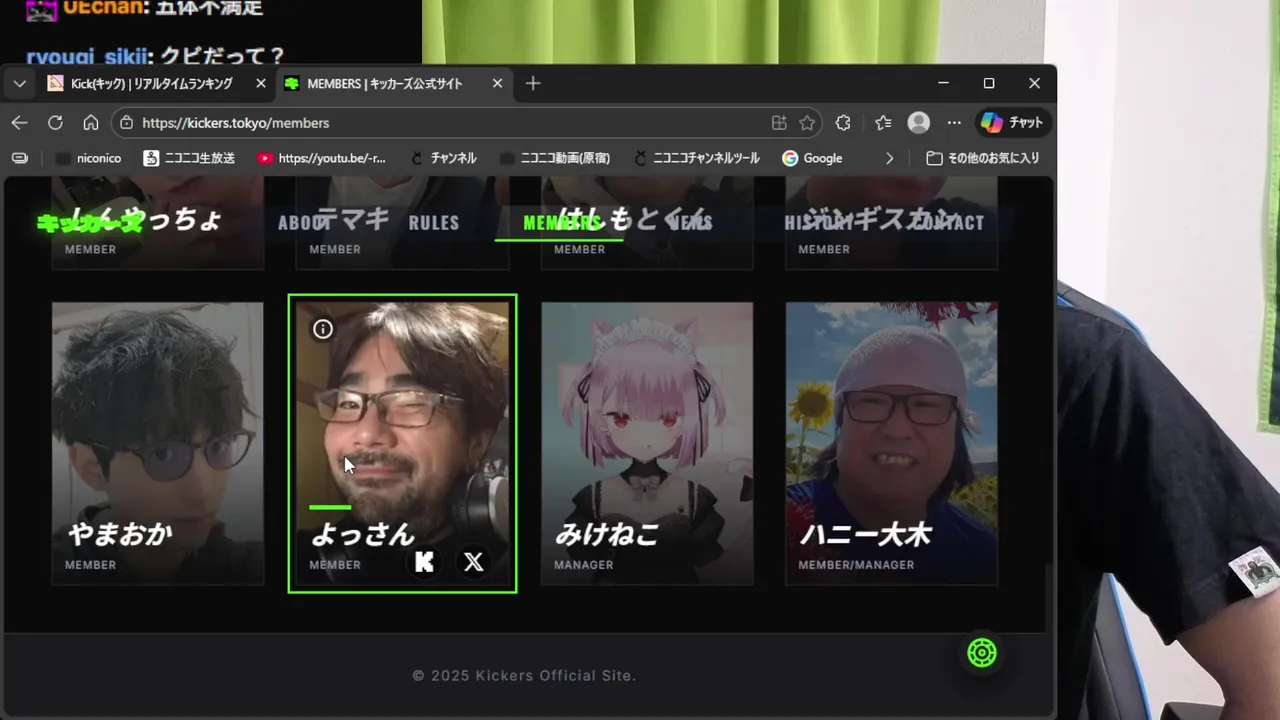Open a new browser tab
The height and width of the screenshot is (720, 1280).
point(533,84)
